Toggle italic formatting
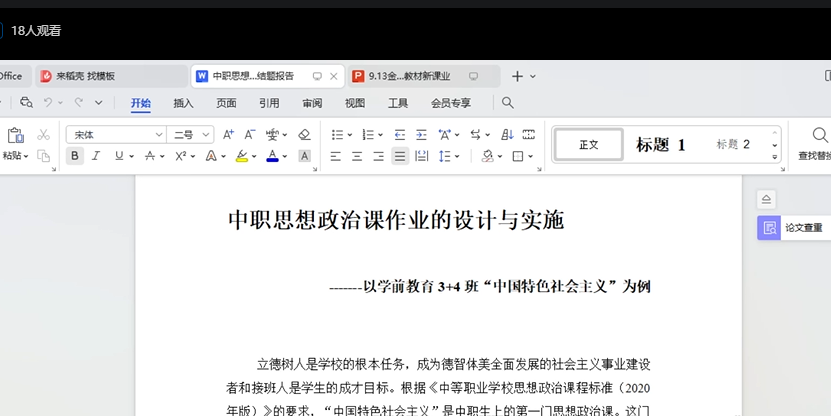The image size is (831, 416). (x=96, y=156)
